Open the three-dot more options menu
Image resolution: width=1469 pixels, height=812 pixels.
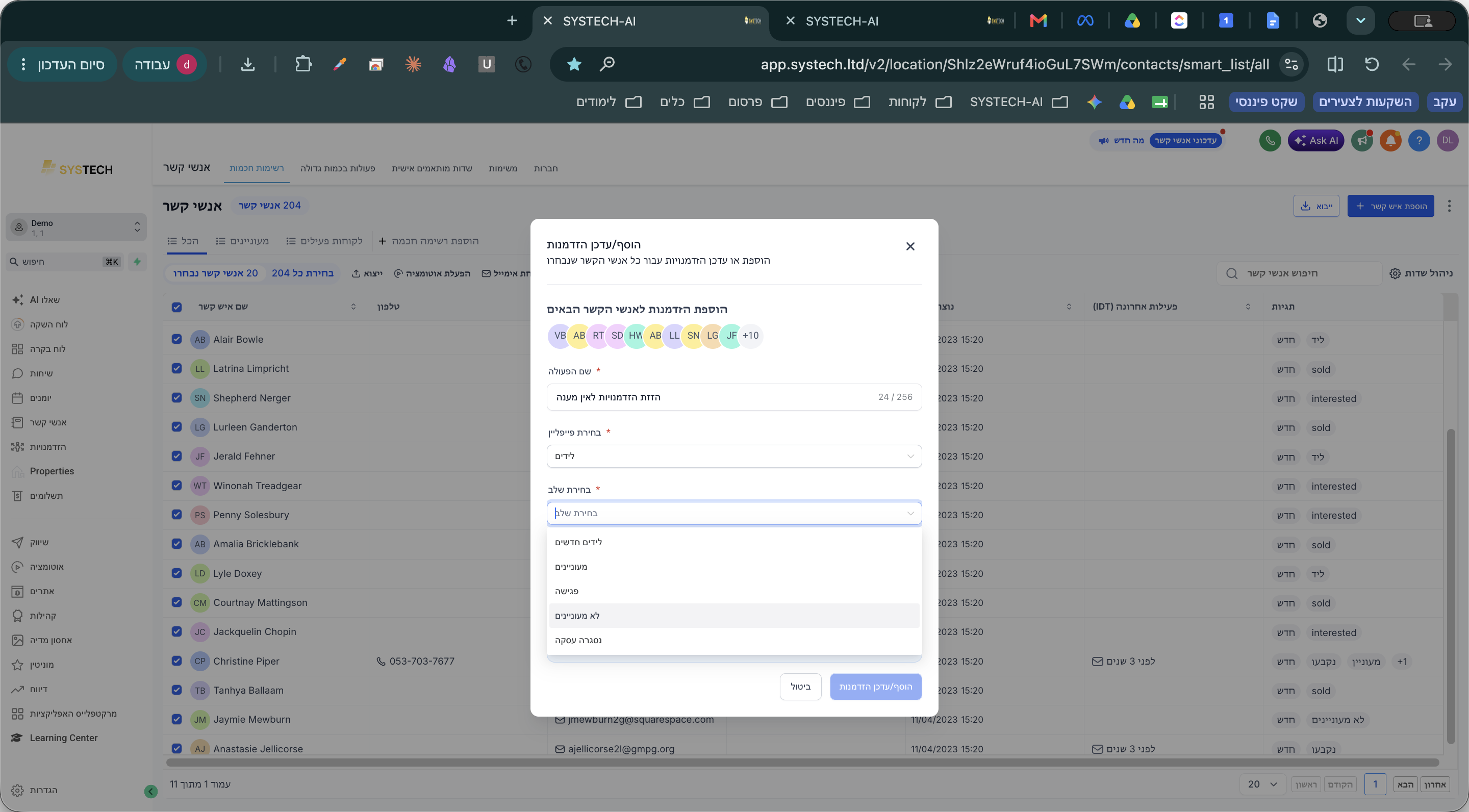pos(1449,206)
